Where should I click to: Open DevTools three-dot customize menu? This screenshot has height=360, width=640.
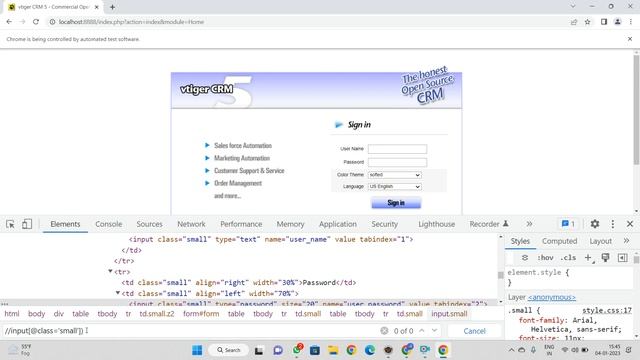[x=613, y=224]
